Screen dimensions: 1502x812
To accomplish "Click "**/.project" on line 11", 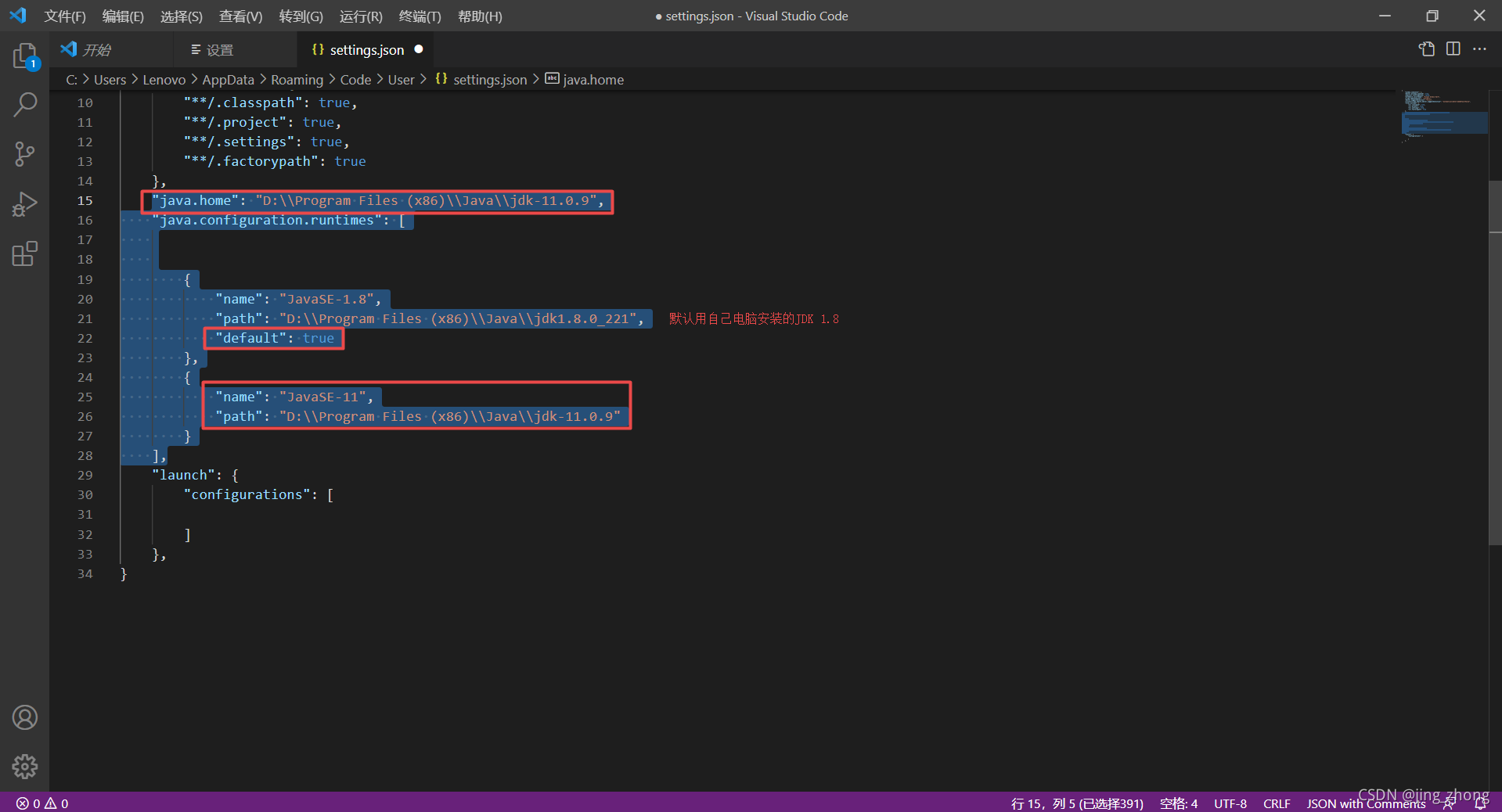I will (x=236, y=123).
